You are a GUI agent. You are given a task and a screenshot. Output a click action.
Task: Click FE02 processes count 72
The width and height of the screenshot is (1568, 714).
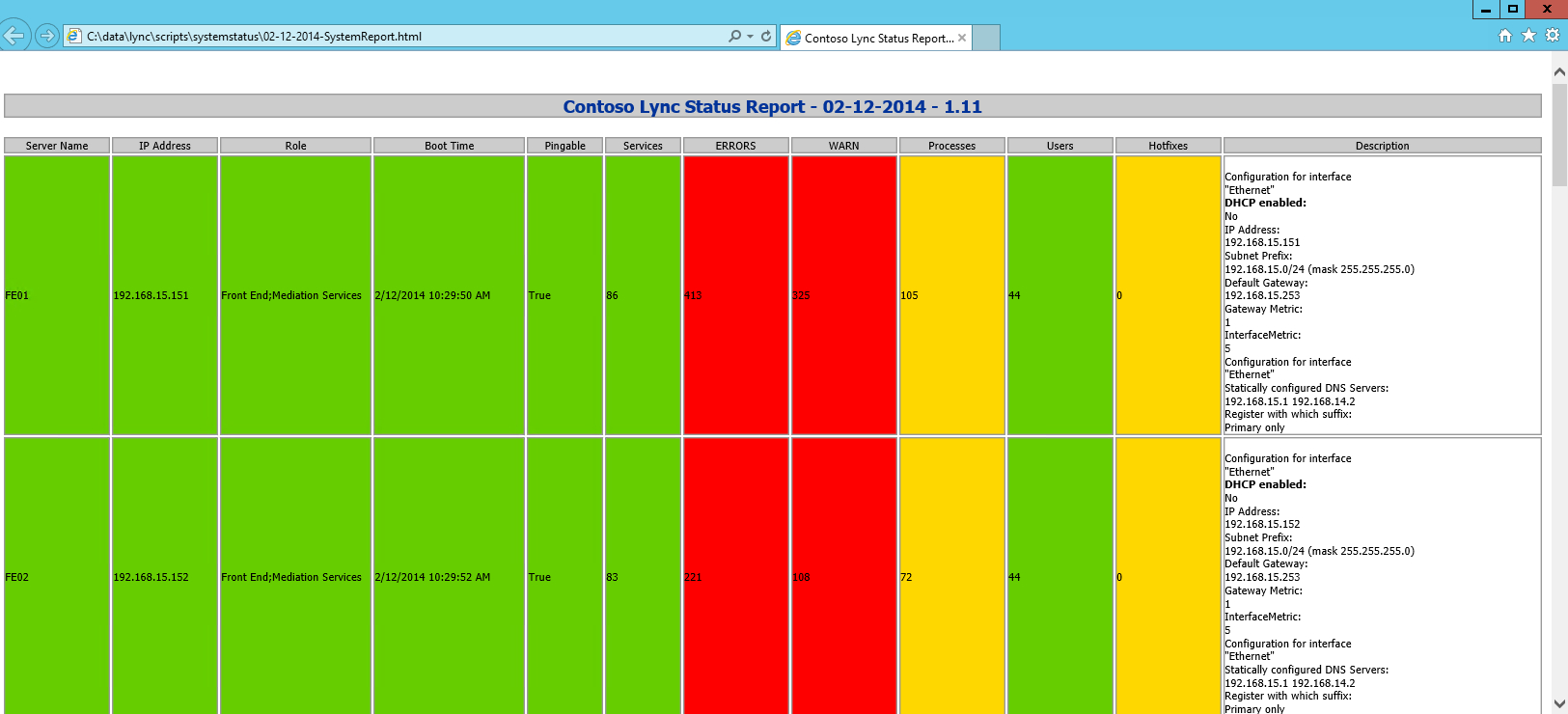[x=906, y=577]
